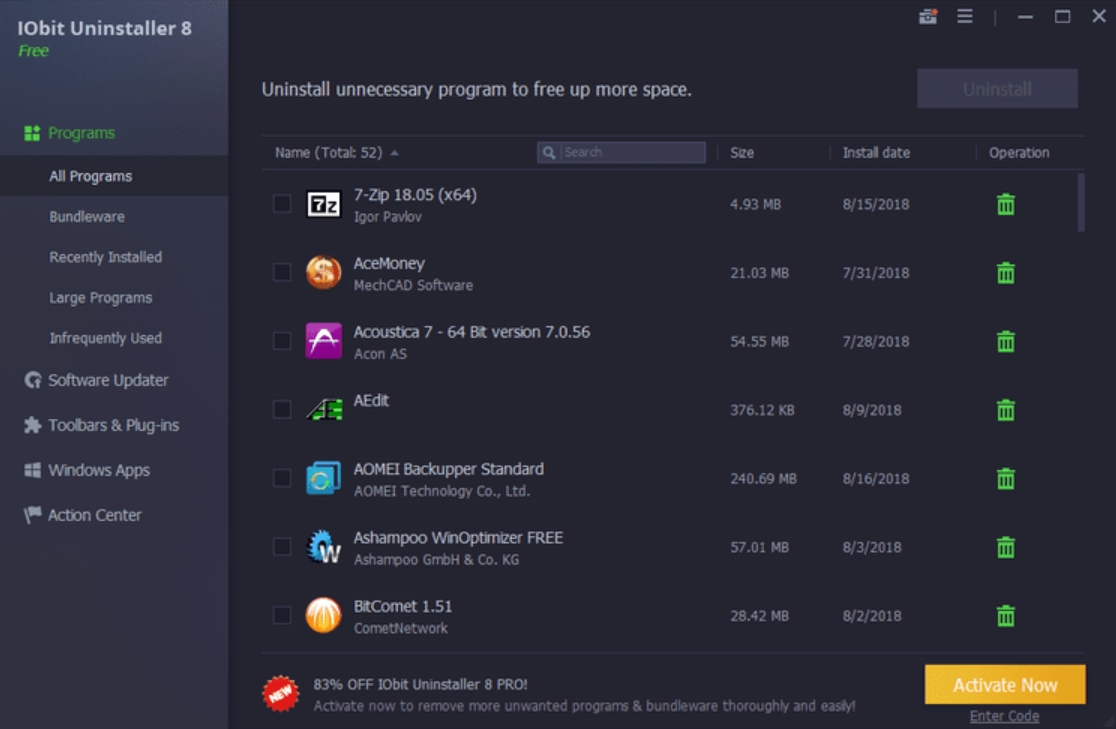This screenshot has height=729, width=1116.
Task: Tick the checkbox for AceMoney
Action: pos(283,272)
